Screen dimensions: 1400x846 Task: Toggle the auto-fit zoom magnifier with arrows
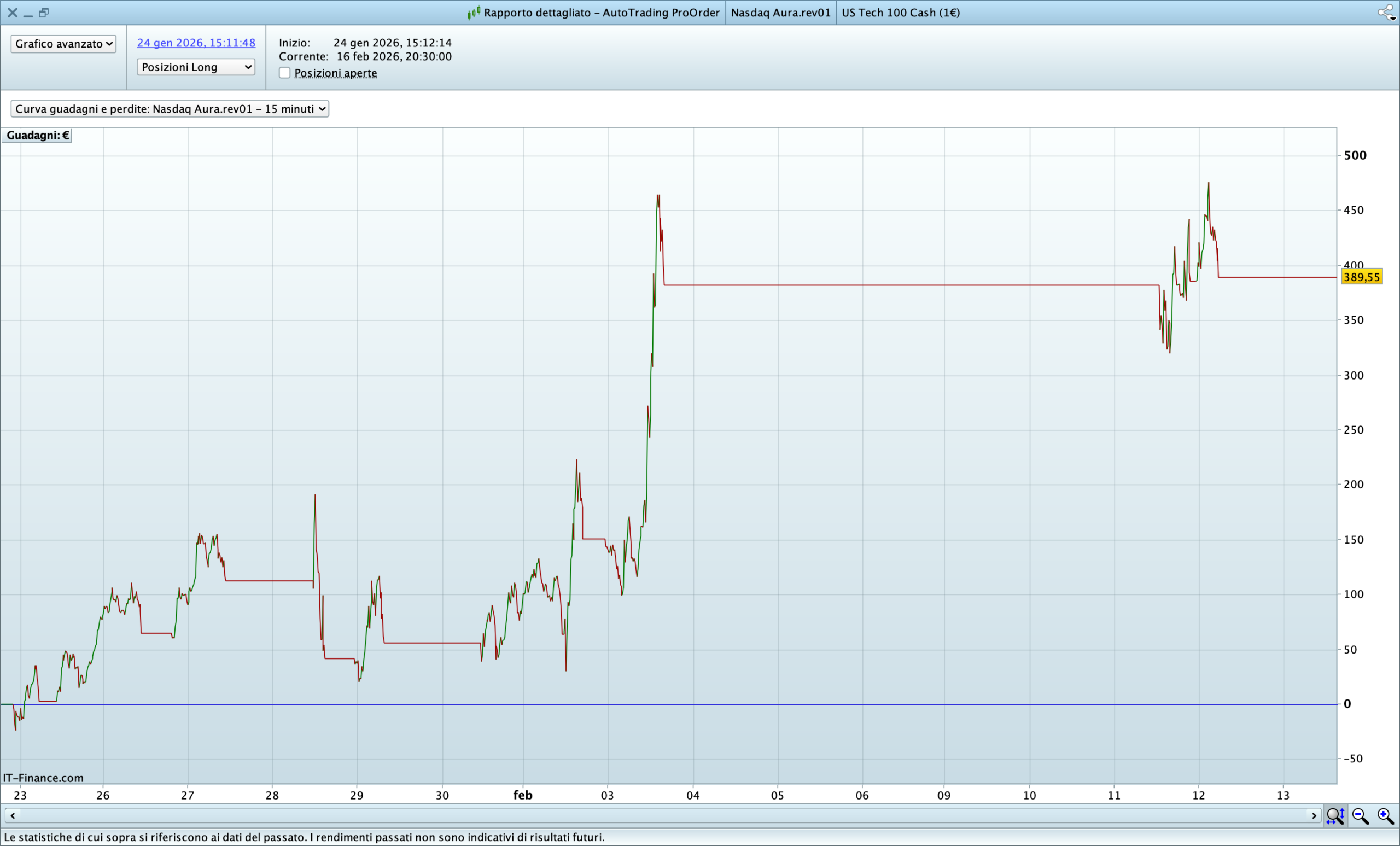pyautogui.click(x=1335, y=816)
